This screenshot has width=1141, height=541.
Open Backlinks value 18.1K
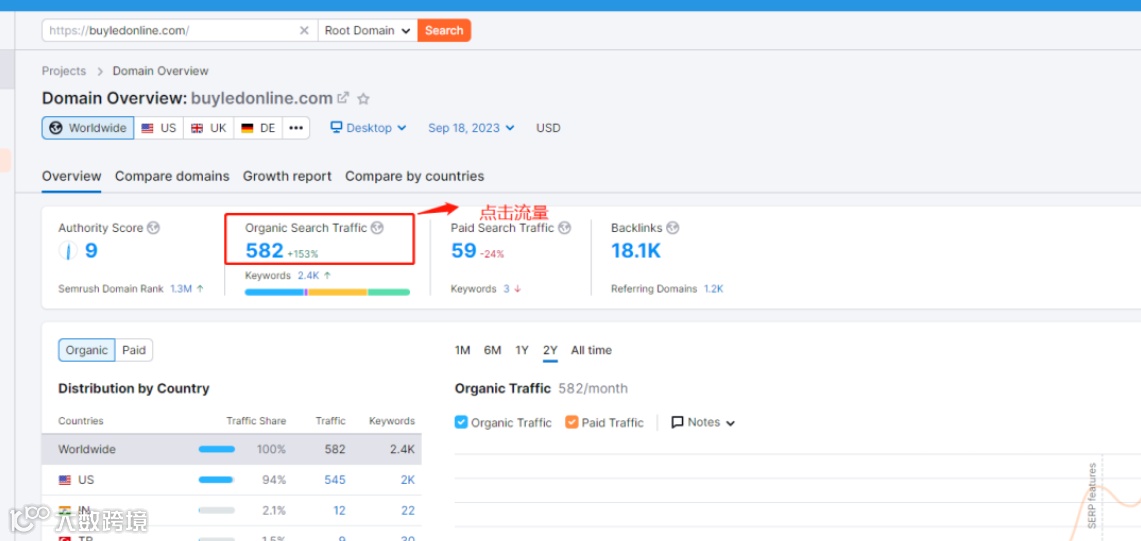click(636, 250)
